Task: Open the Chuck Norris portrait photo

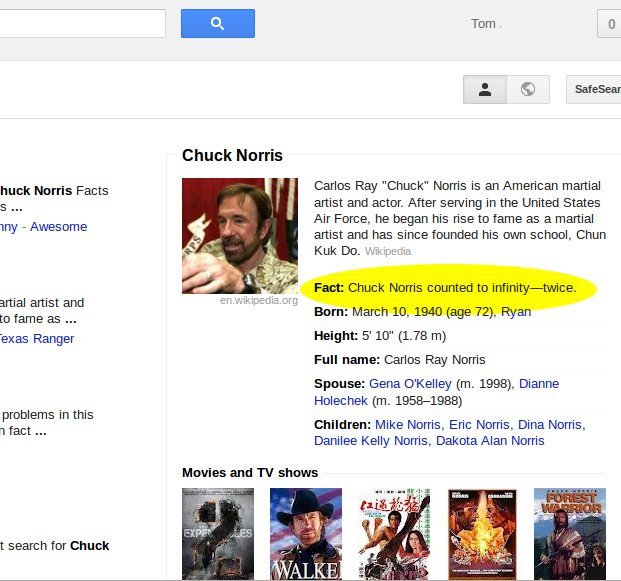Action: tap(240, 236)
